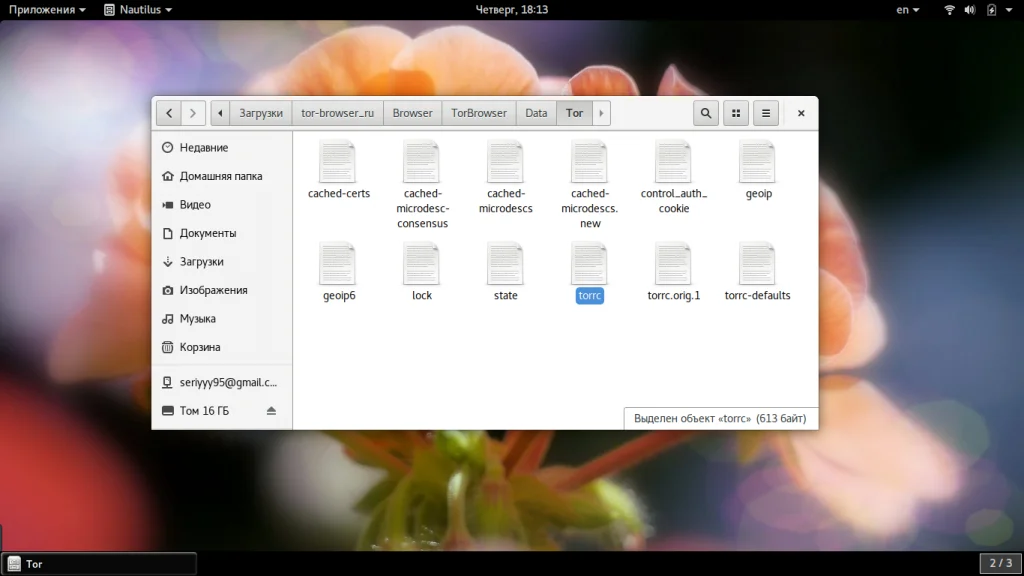The height and width of the screenshot is (576, 1024).
Task: Navigate to the TorBrowser path segment
Action: [x=479, y=113]
